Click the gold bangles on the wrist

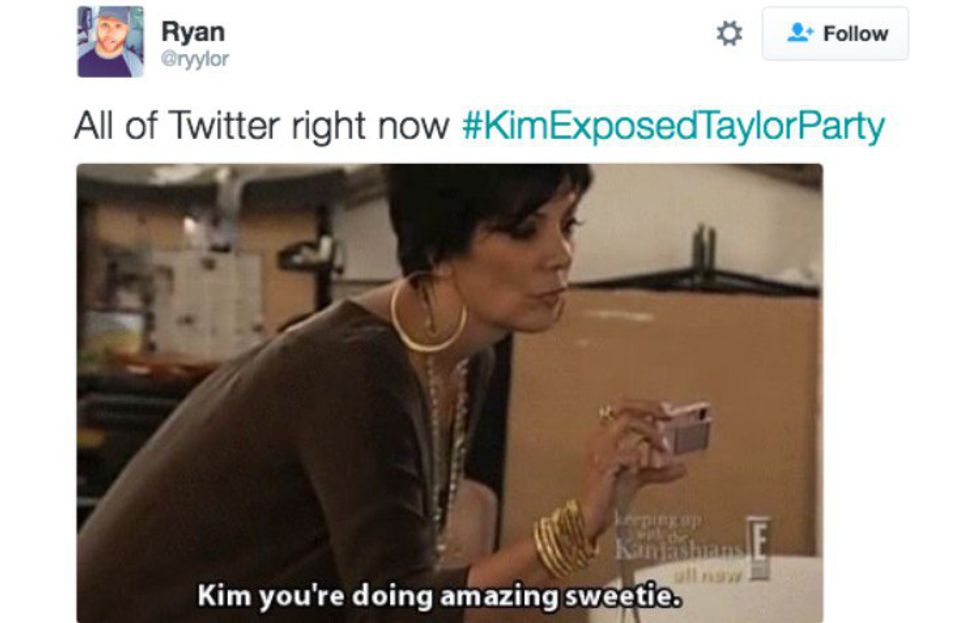pyautogui.click(x=562, y=538)
